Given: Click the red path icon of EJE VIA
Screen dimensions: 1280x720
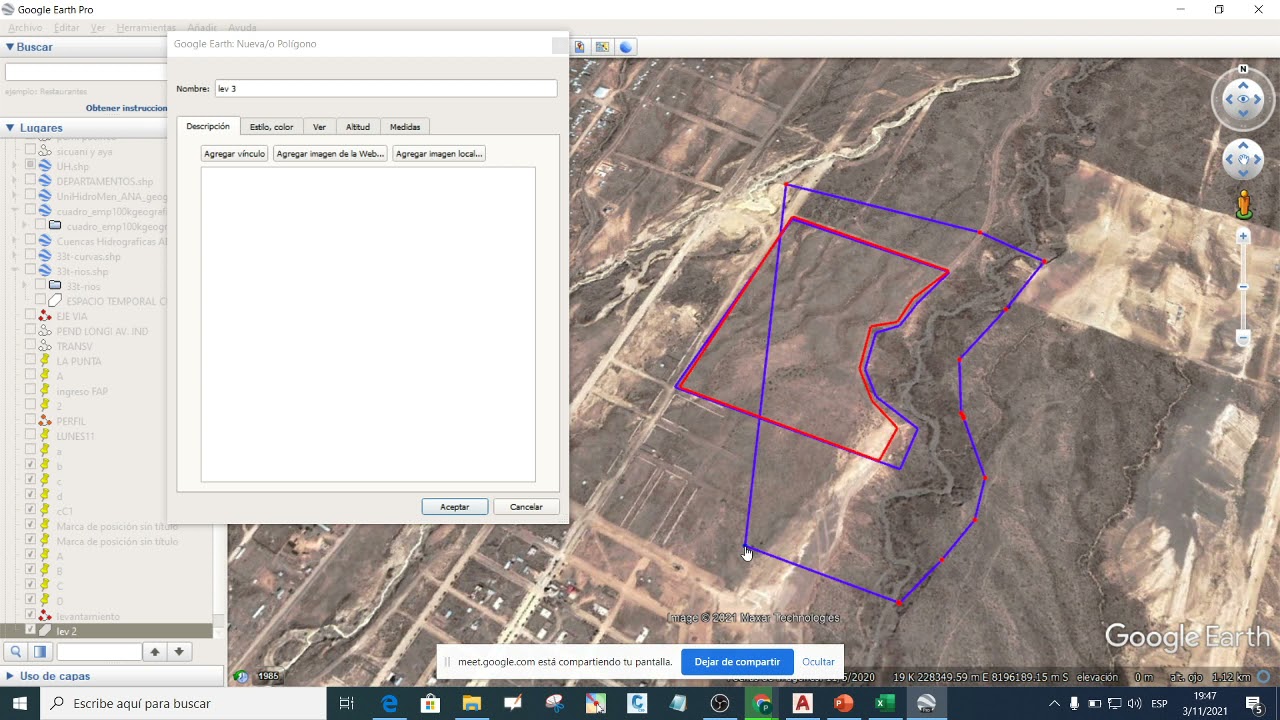Looking at the screenshot, I should click(x=45, y=316).
